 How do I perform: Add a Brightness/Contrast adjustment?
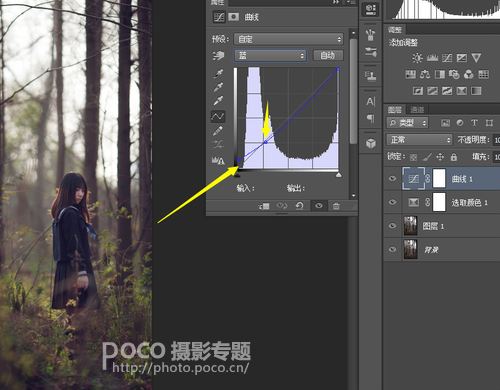[417, 58]
